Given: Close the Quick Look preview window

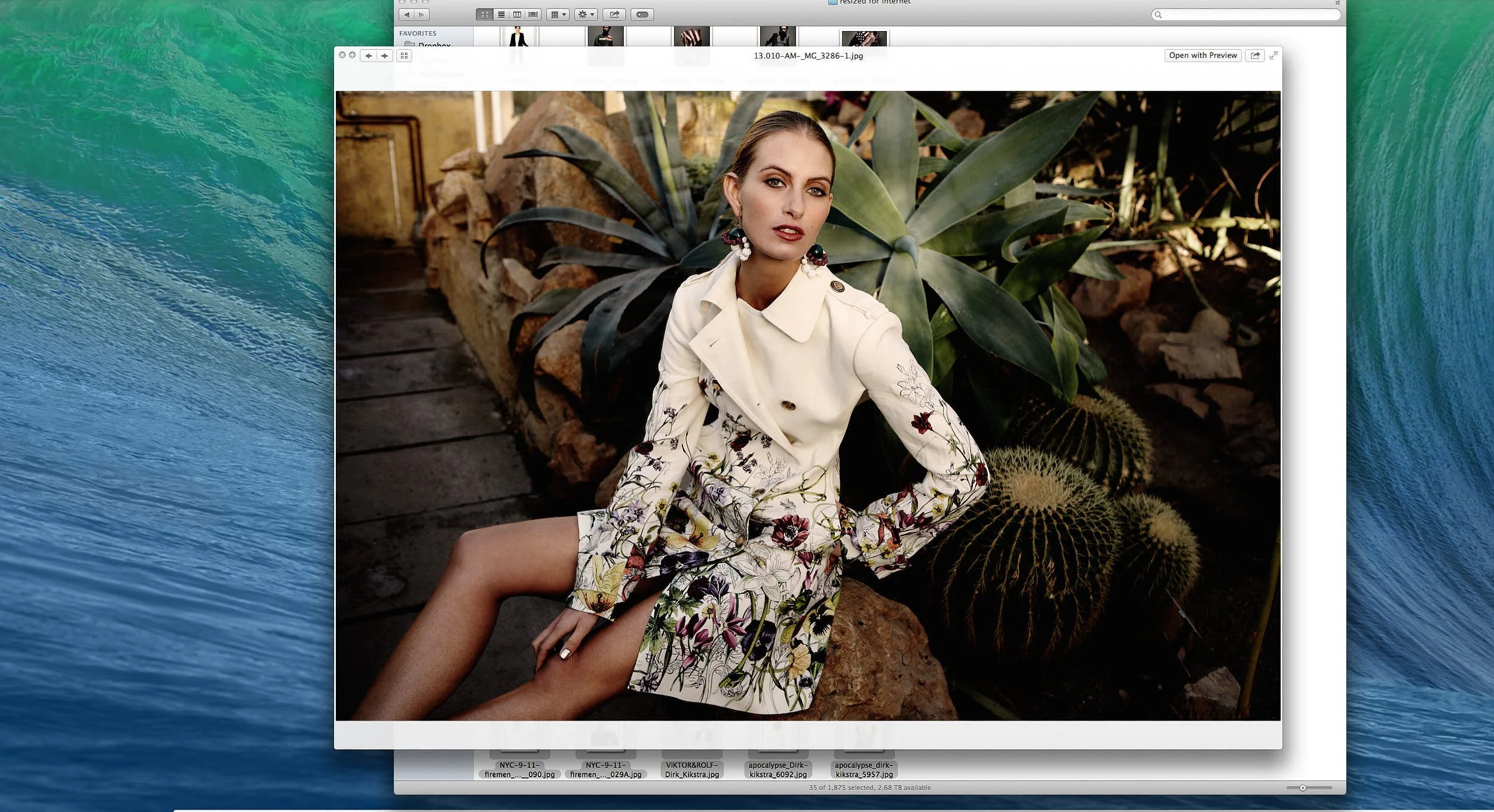Looking at the screenshot, I should (x=342, y=55).
